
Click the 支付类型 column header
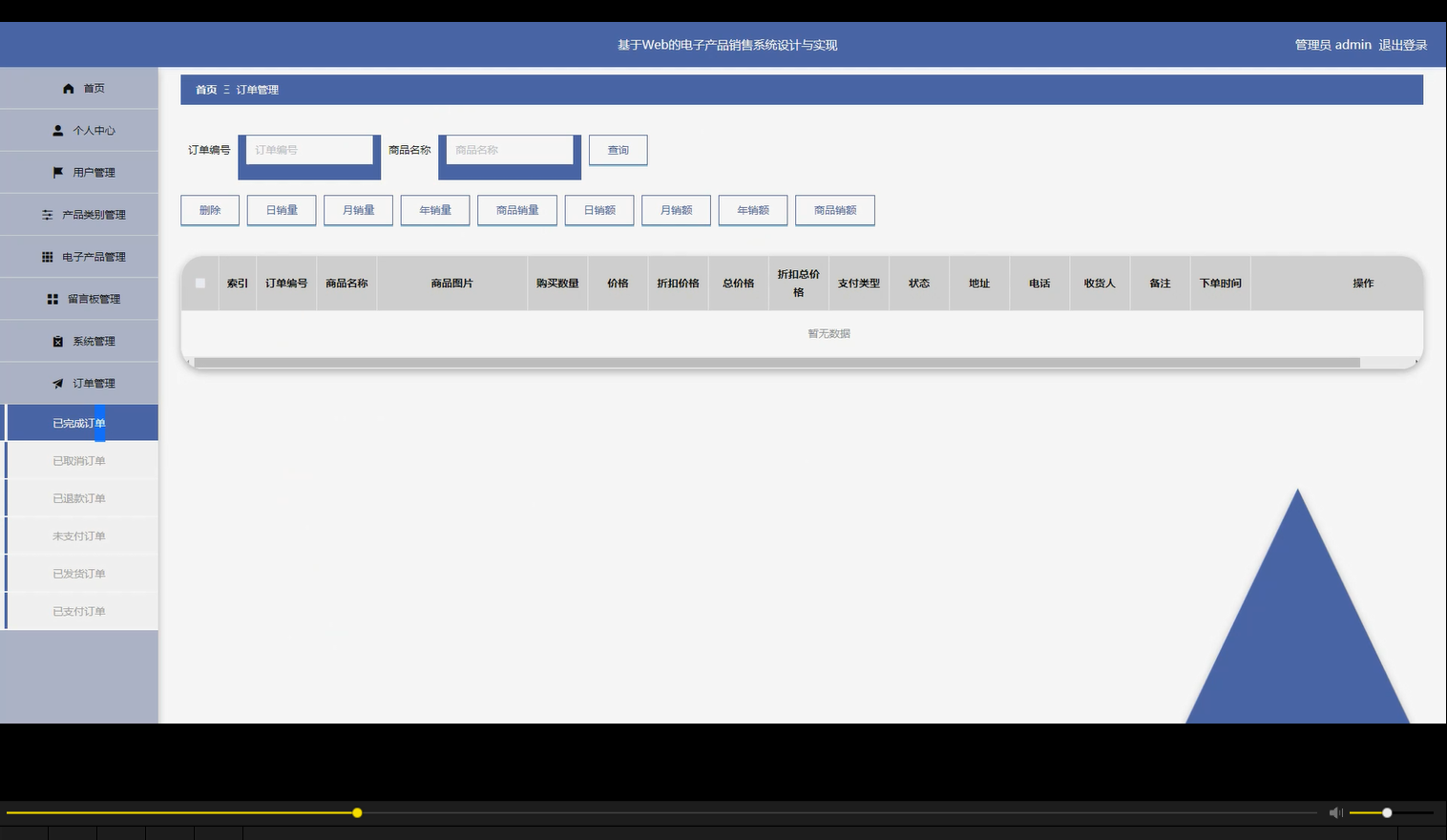(x=859, y=283)
